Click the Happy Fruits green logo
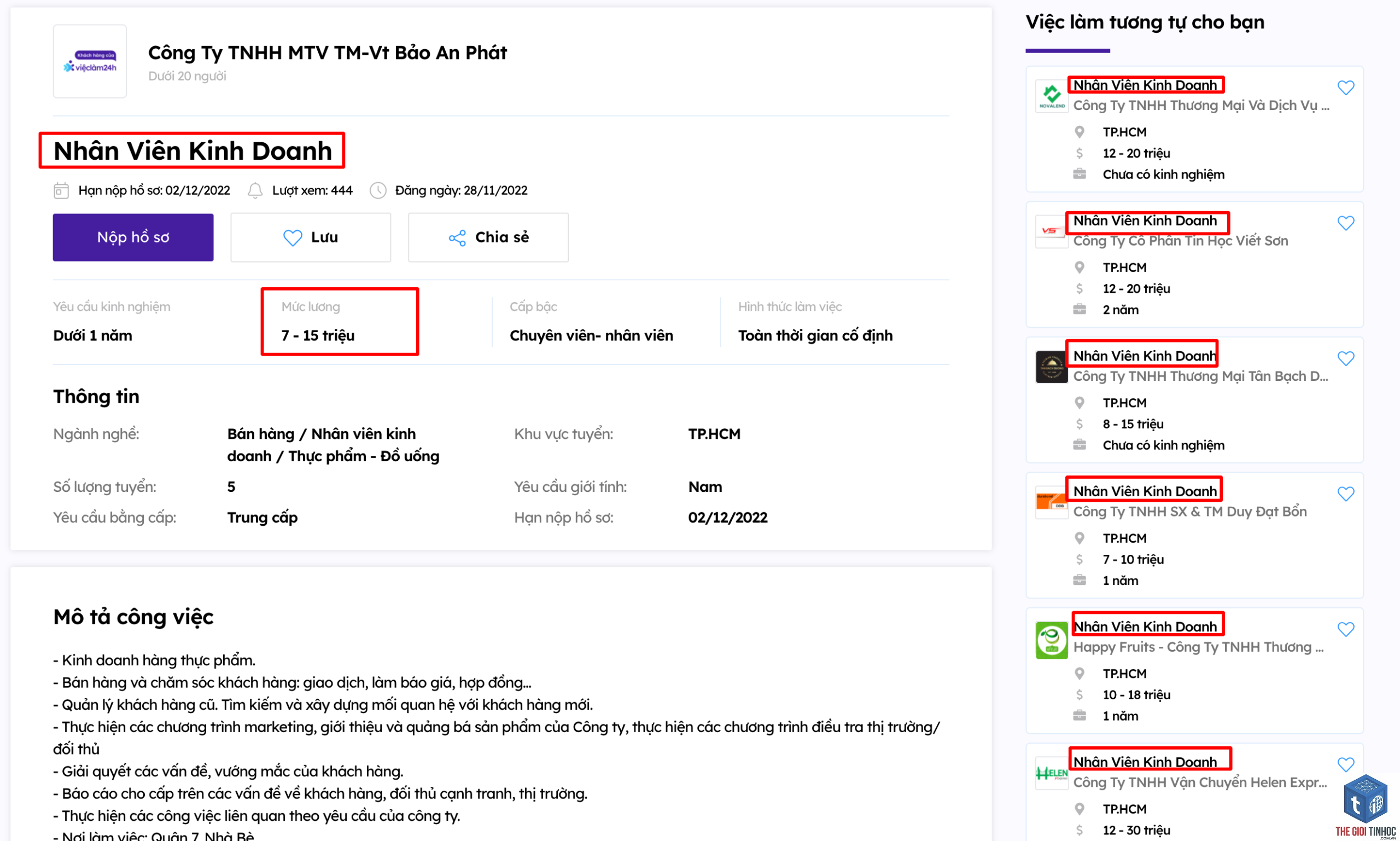1400x841 pixels. click(1052, 640)
